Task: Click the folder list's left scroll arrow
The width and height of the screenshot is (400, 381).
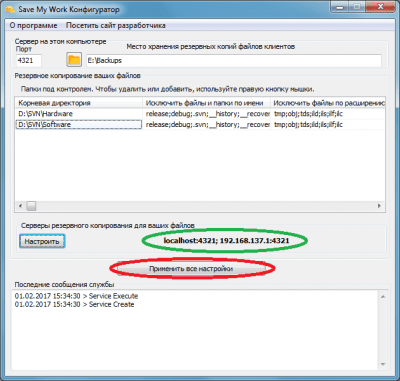Action: (20, 206)
